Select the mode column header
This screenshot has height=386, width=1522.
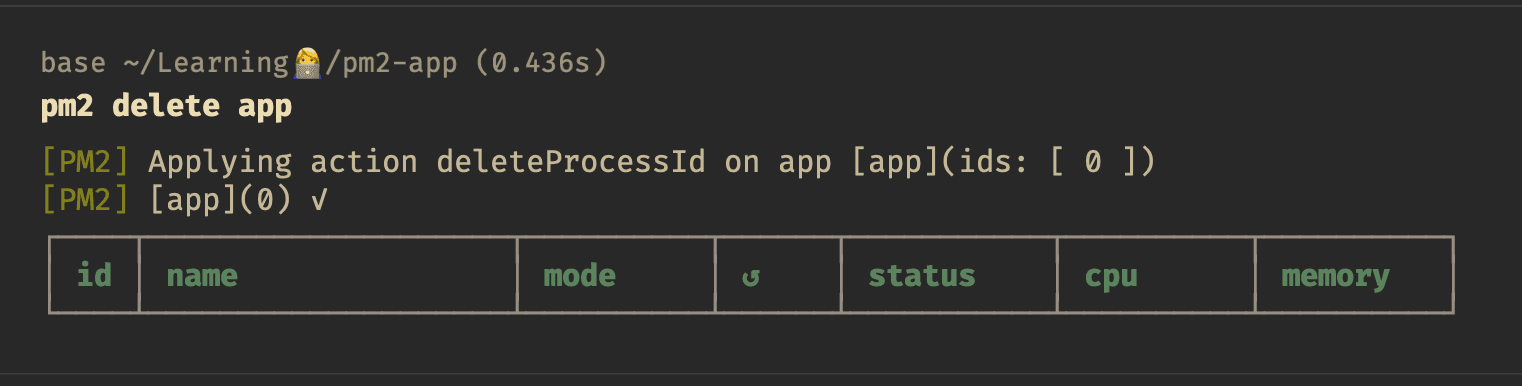click(579, 275)
